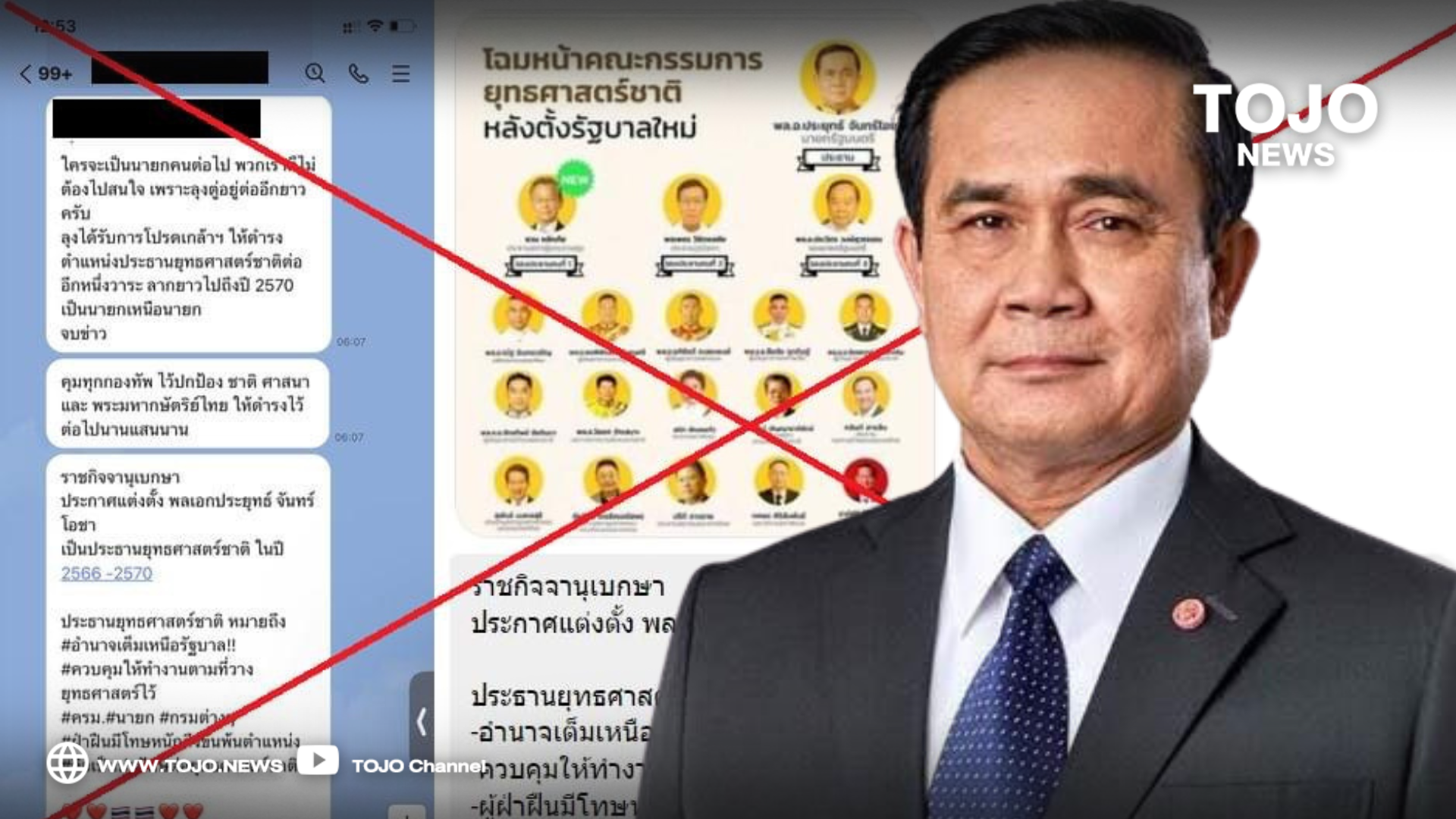Click the www.tojo.news website text
1456x819 pixels.
(x=190, y=766)
